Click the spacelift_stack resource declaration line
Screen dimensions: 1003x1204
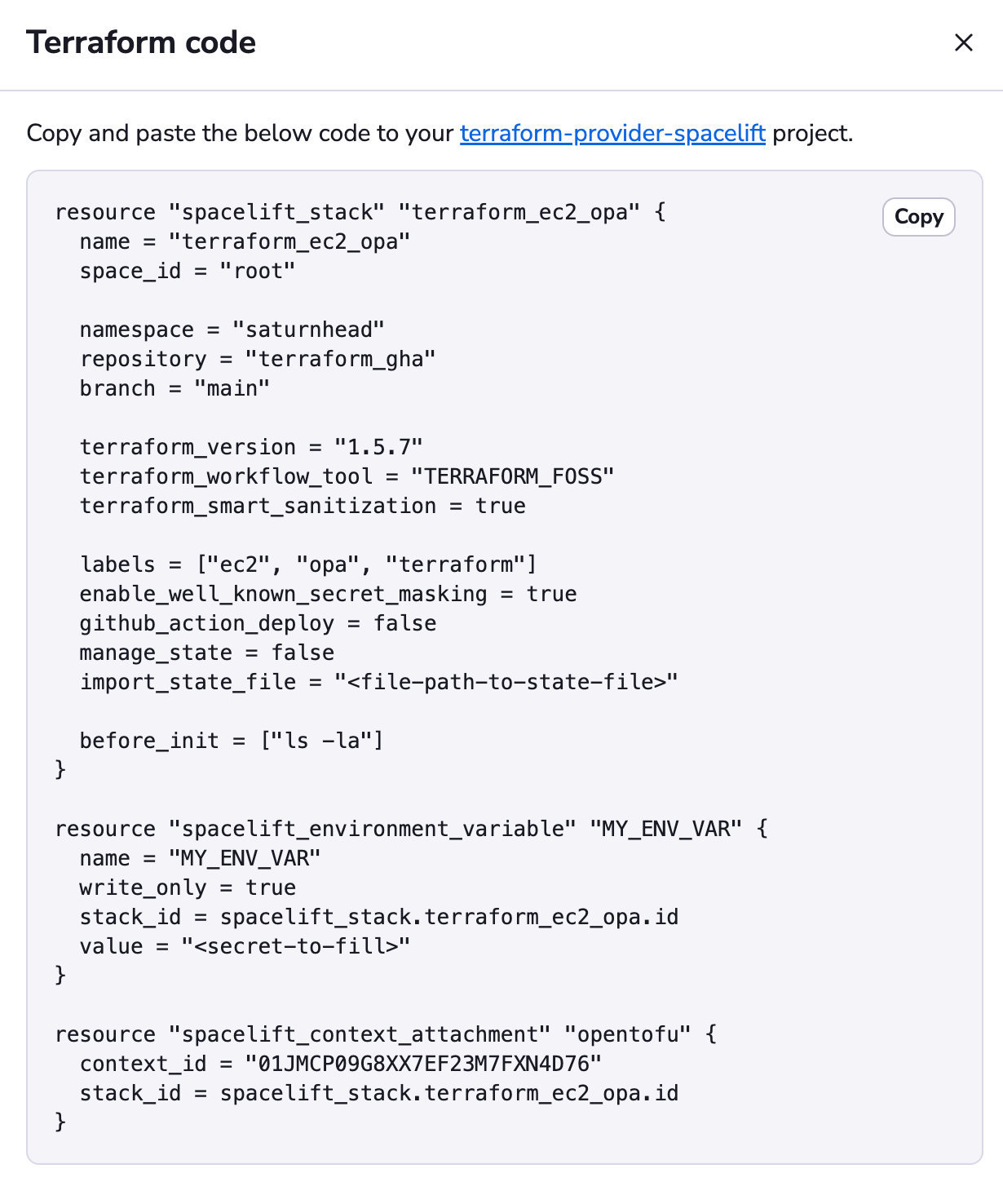360,212
